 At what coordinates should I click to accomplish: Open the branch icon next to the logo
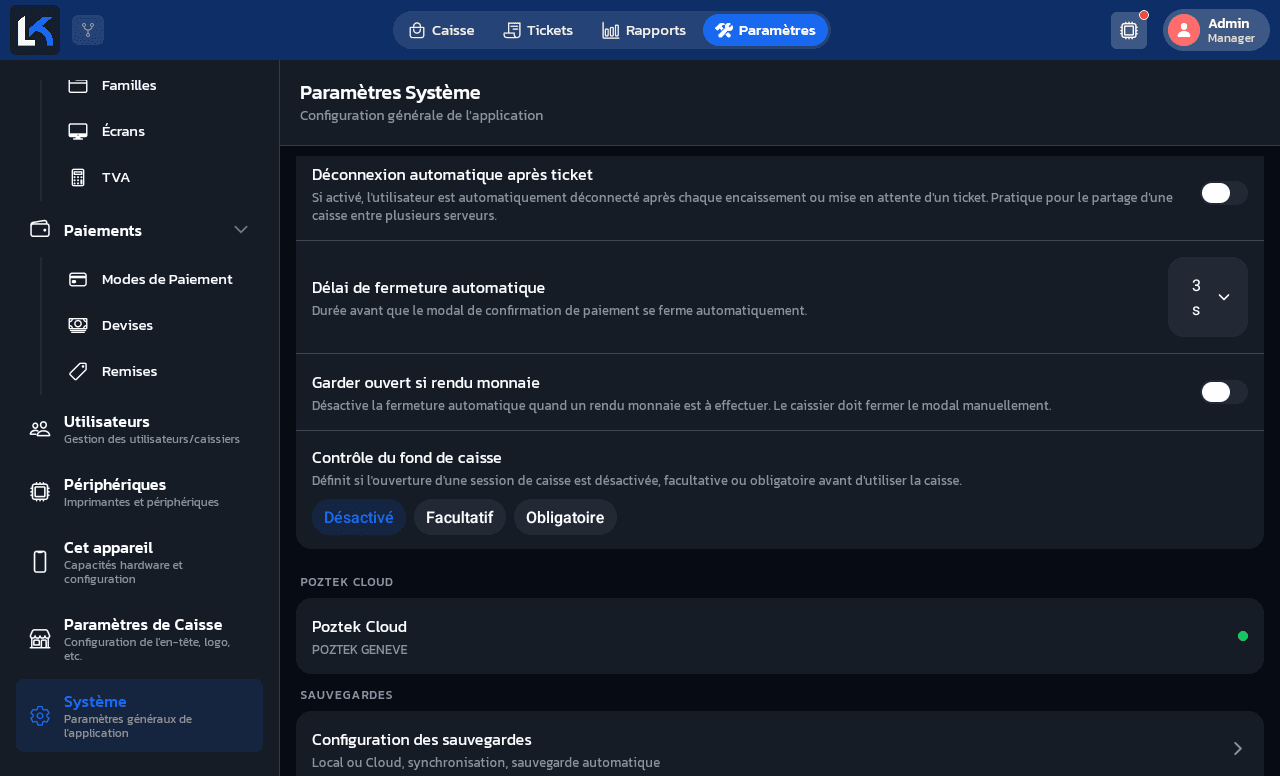point(88,30)
